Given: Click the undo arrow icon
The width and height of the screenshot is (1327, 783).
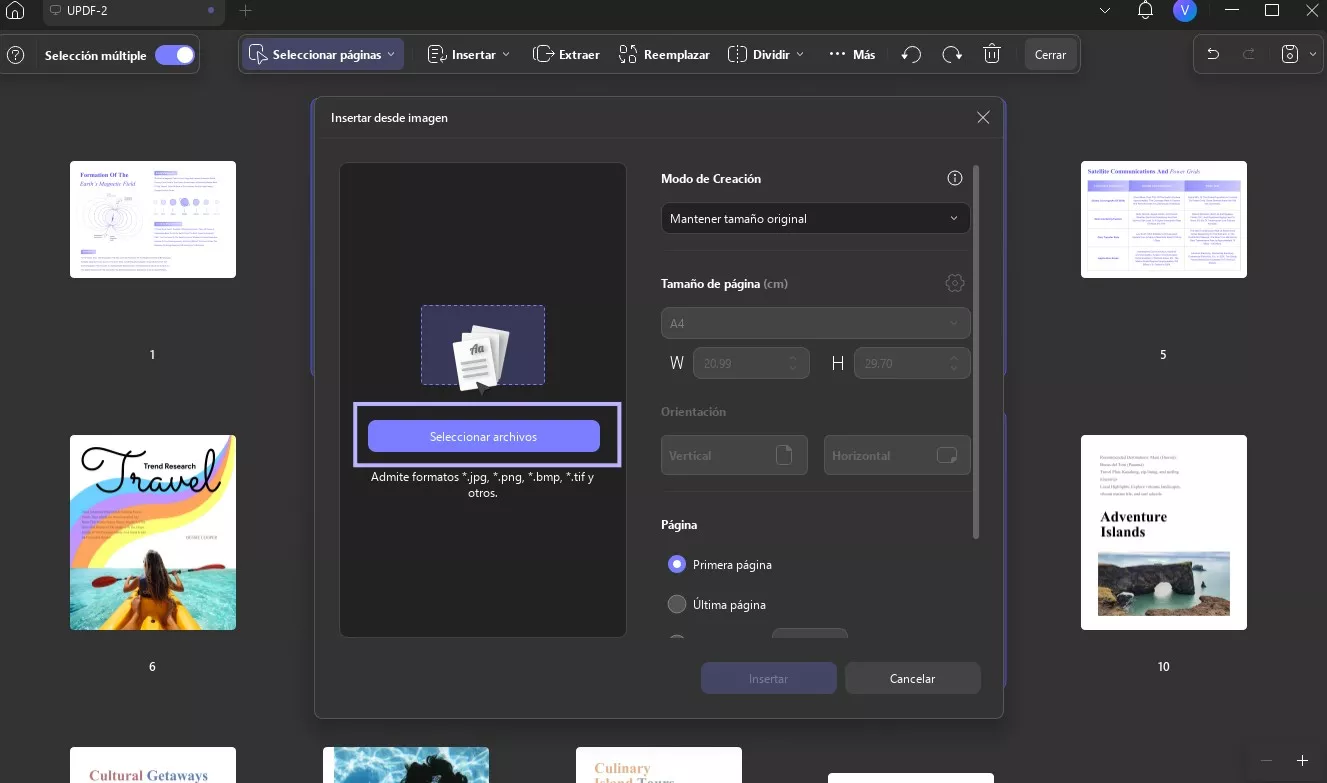Looking at the screenshot, I should pyautogui.click(x=1213, y=55).
